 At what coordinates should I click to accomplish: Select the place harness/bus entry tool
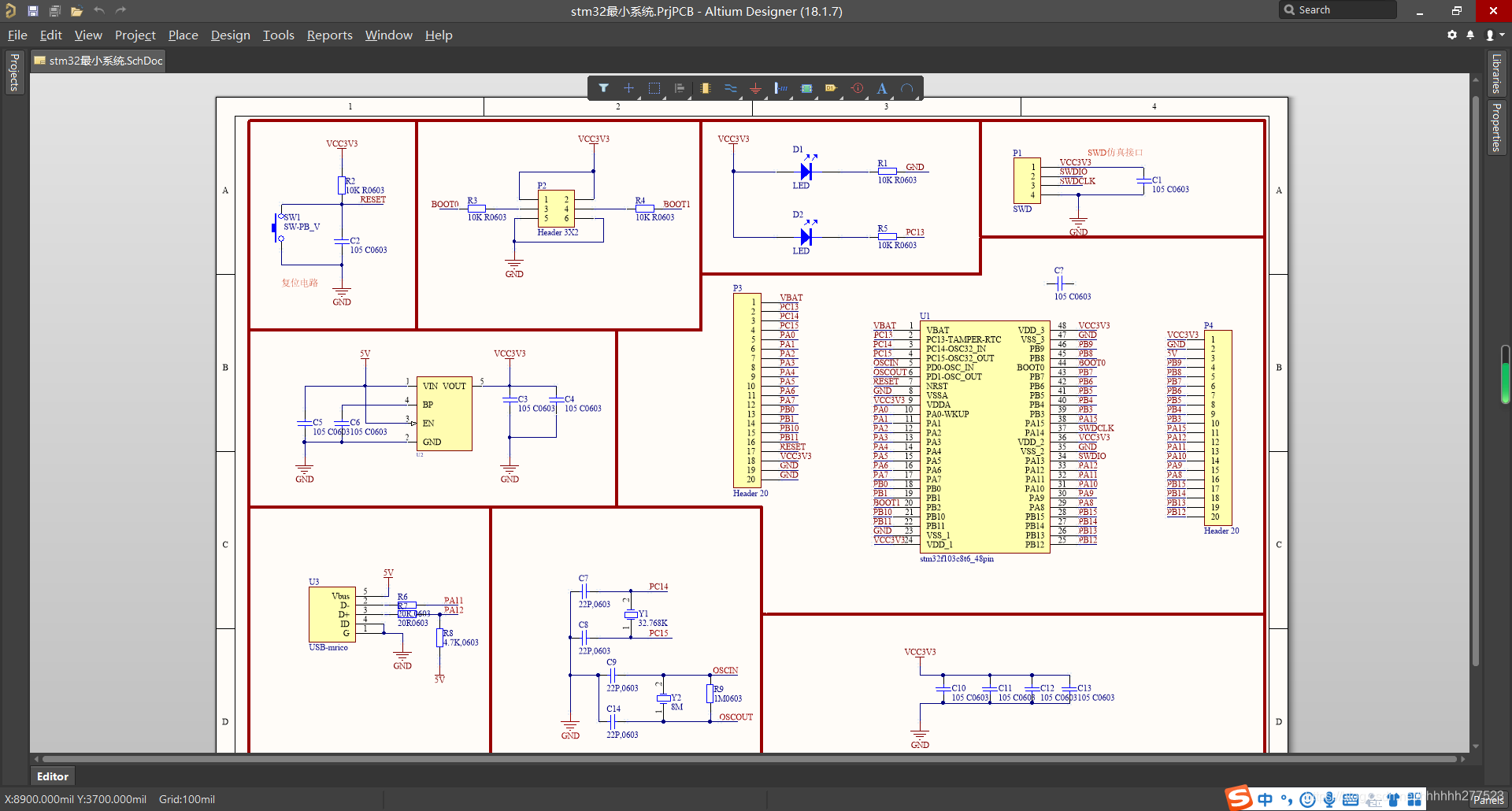tap(780, 88)
